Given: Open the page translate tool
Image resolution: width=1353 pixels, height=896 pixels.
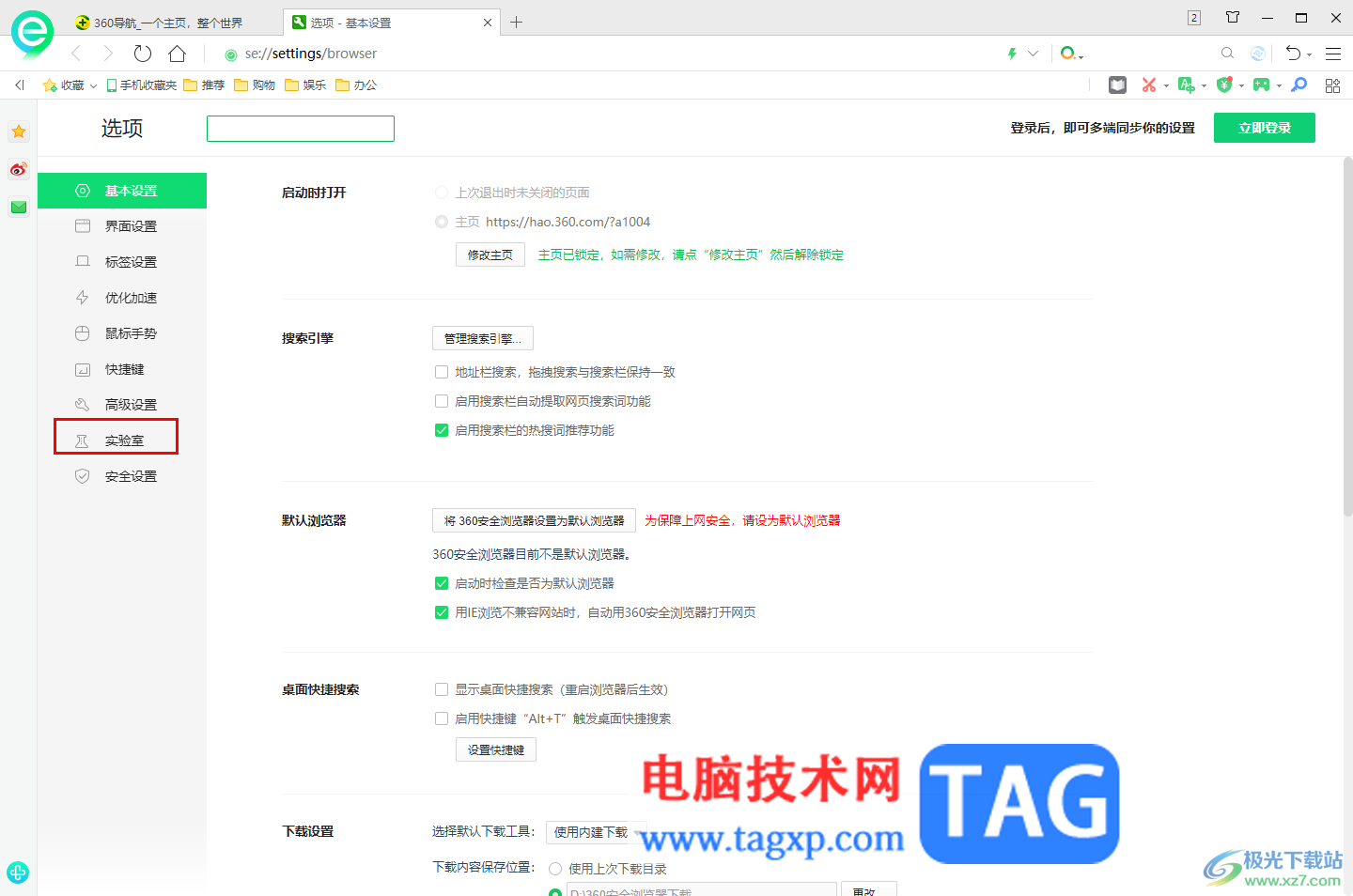Looking at the screenshot, I should (x=1186, y=85).
